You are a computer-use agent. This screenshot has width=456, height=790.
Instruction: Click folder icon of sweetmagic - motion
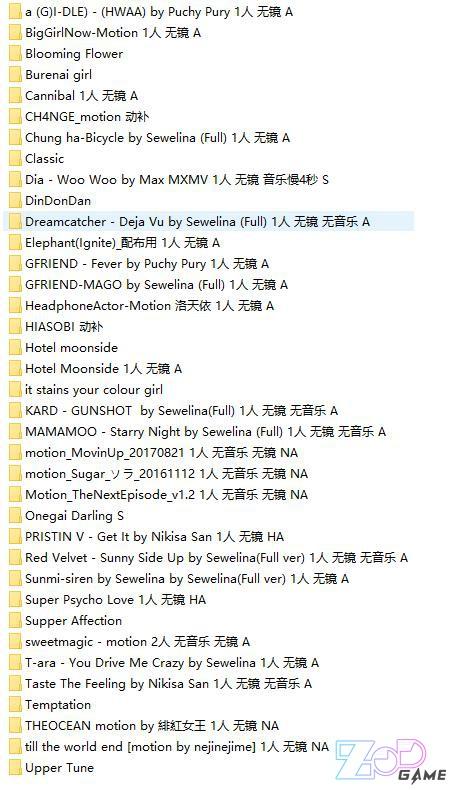15,641
